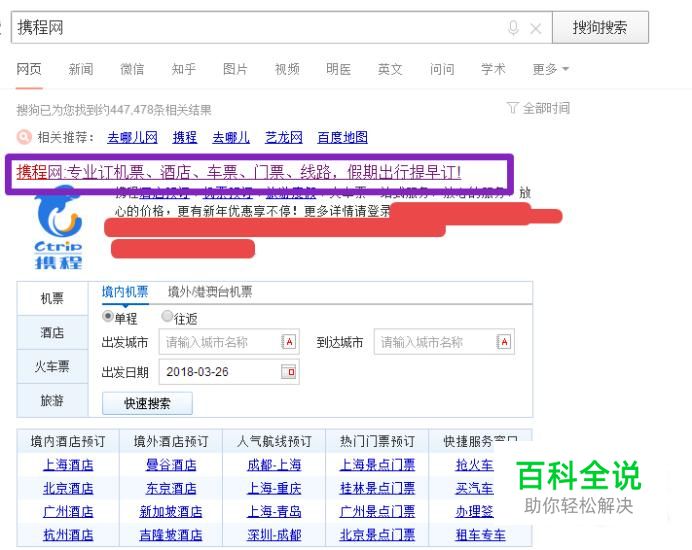
Task: Open related suggestion 携程
Action: pyautogui.click(x=185, y=137)
